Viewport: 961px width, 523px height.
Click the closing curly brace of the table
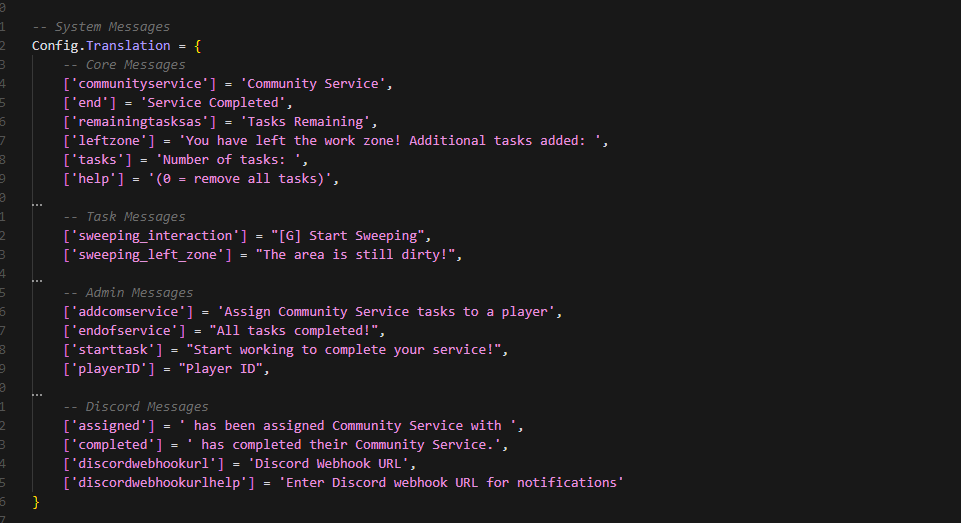(x=36, y=501)
